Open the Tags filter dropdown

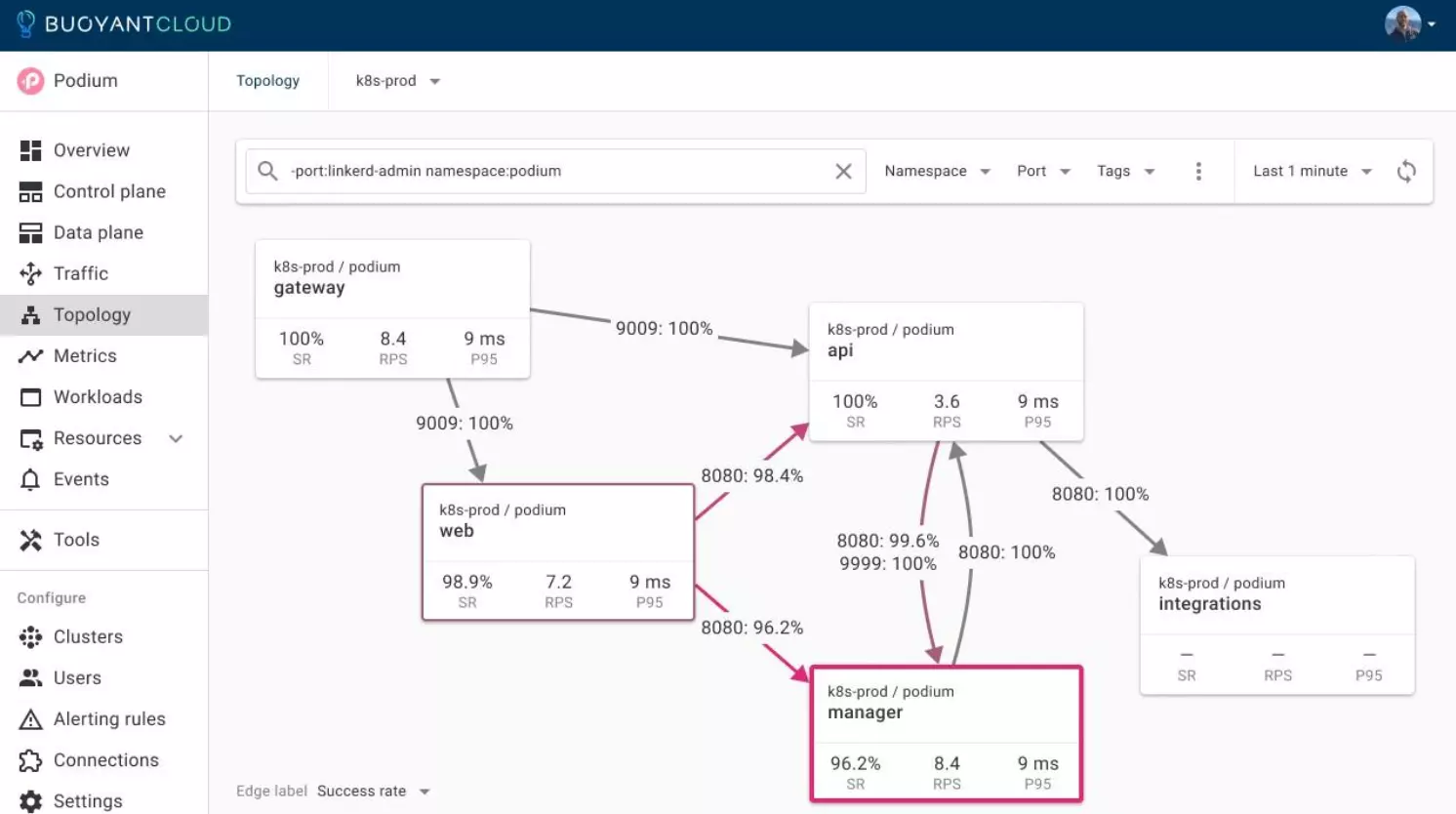coord(1125,171)
